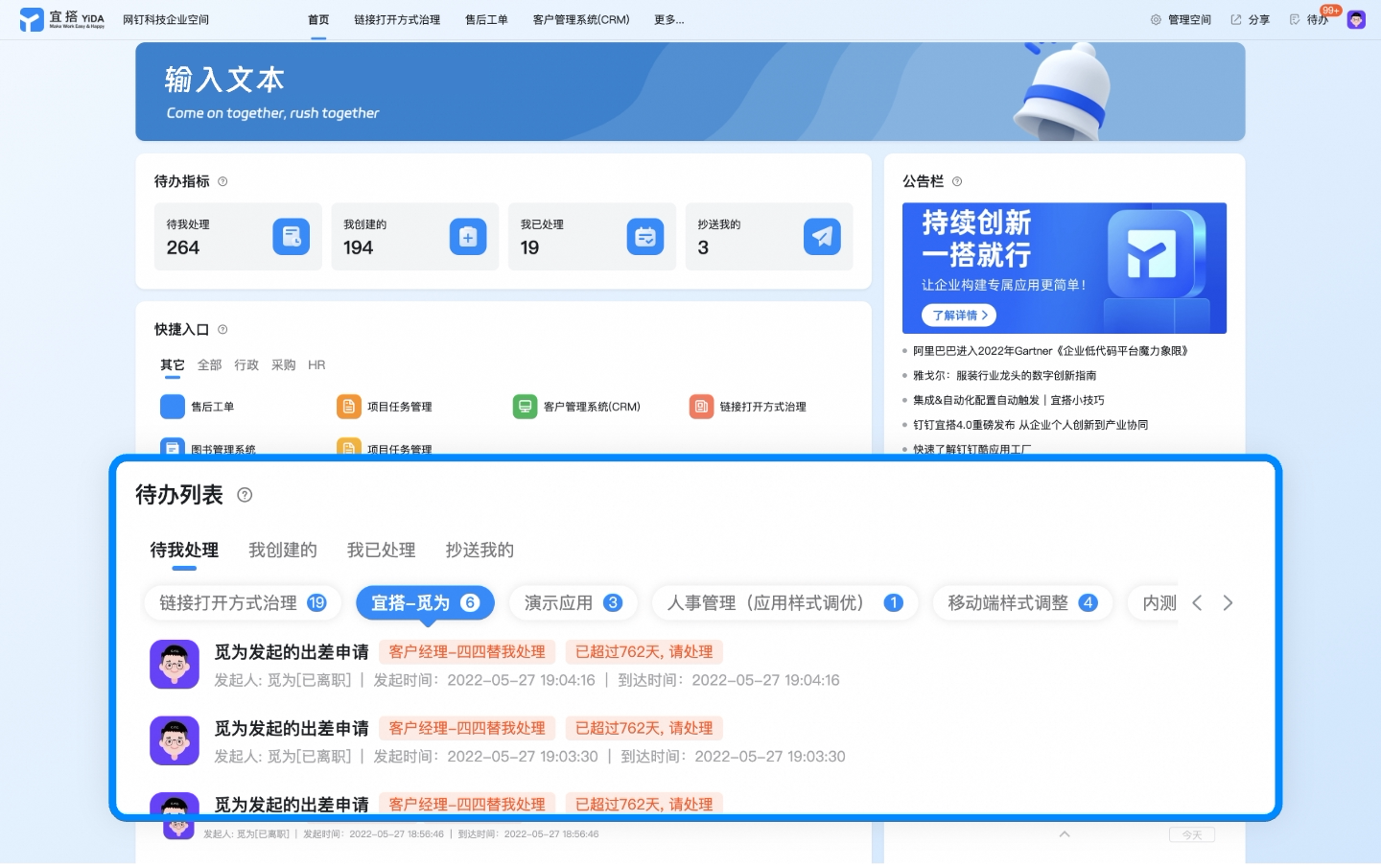
Task: Click the 抄送我的 paper plane icon
Action: pyautogui.click(x=822, y=237)
